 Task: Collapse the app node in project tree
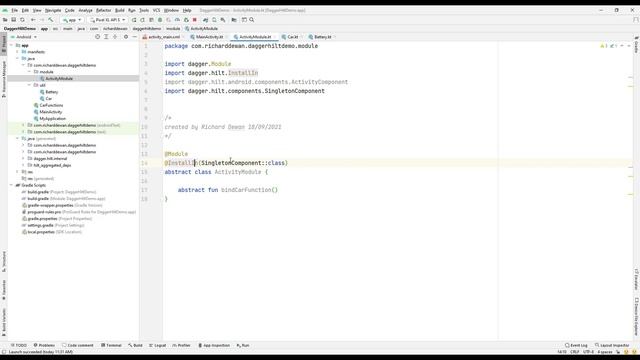tap(11, 45)
